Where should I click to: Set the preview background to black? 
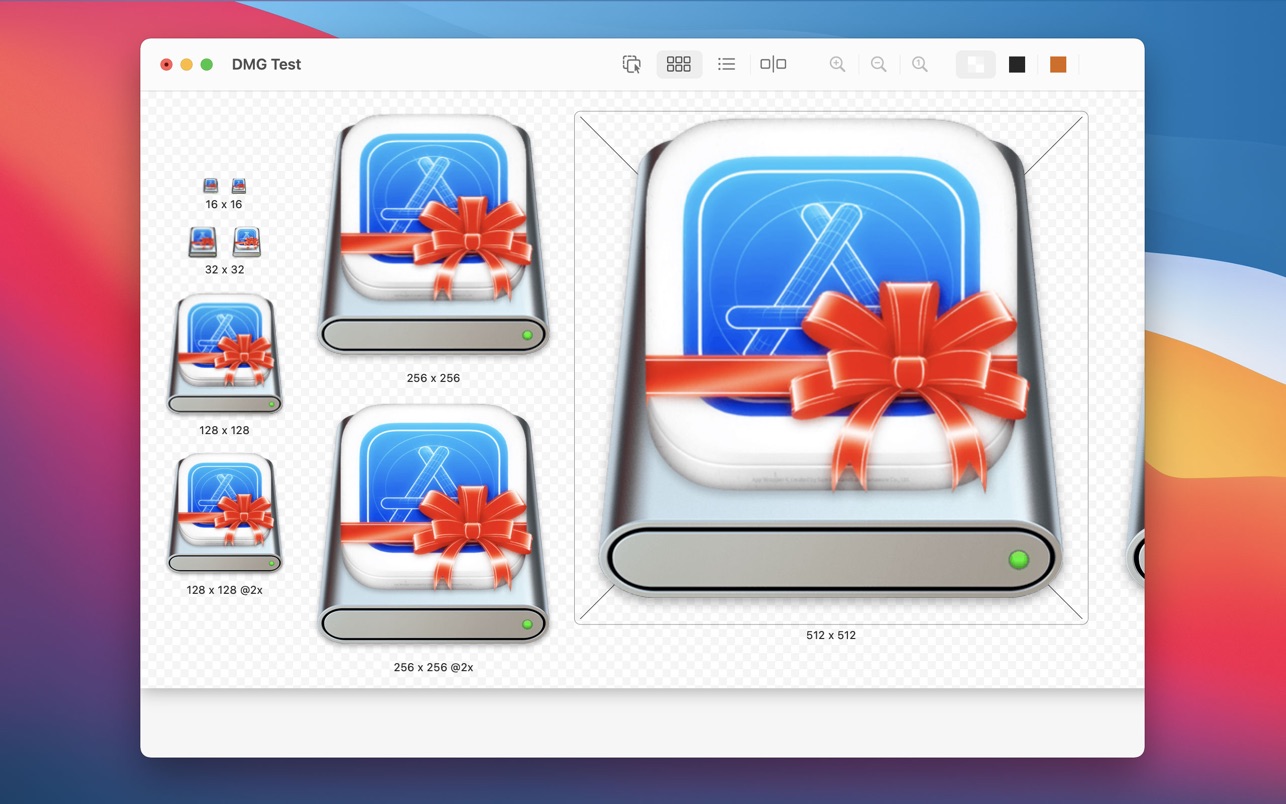(x=1017, y=64)
